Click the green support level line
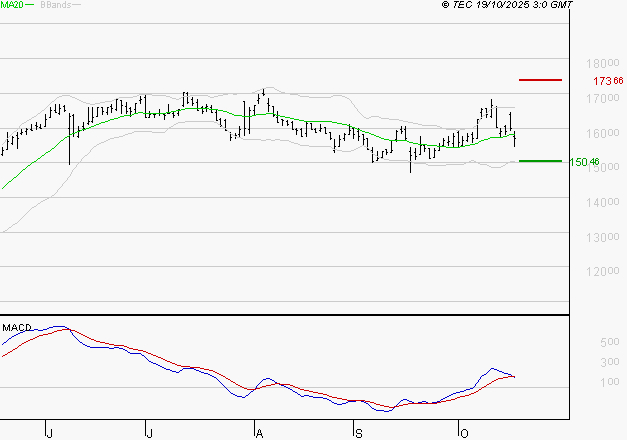The height and width of the screenshot is (440, 627). point(540,161)
